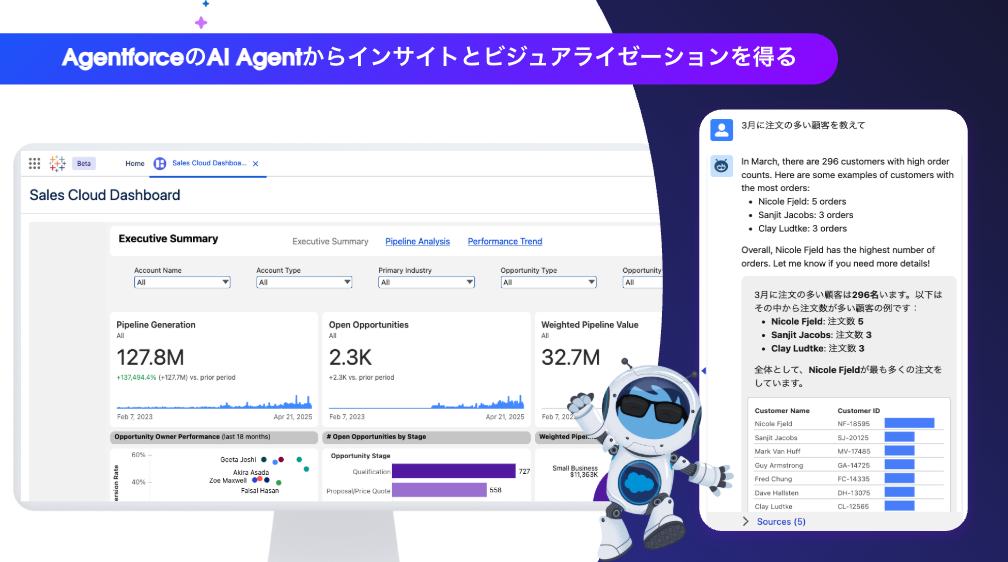Open the Opportunity Type dropdown
The image size is (1008, 562).
[548, 282]
